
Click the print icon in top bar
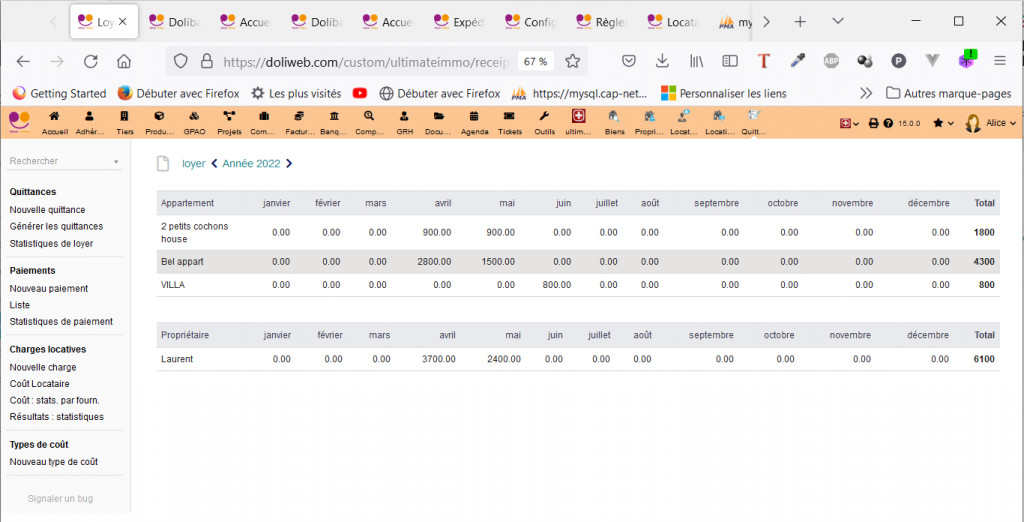(x=873, y=123)
